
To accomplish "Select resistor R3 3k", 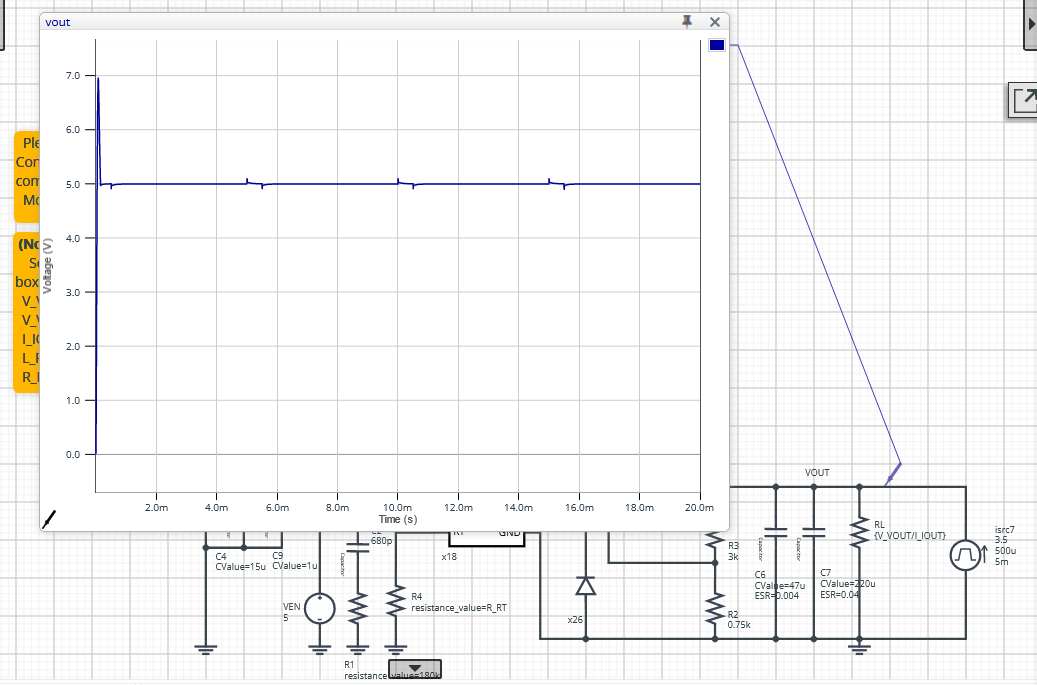I will 715,541.
